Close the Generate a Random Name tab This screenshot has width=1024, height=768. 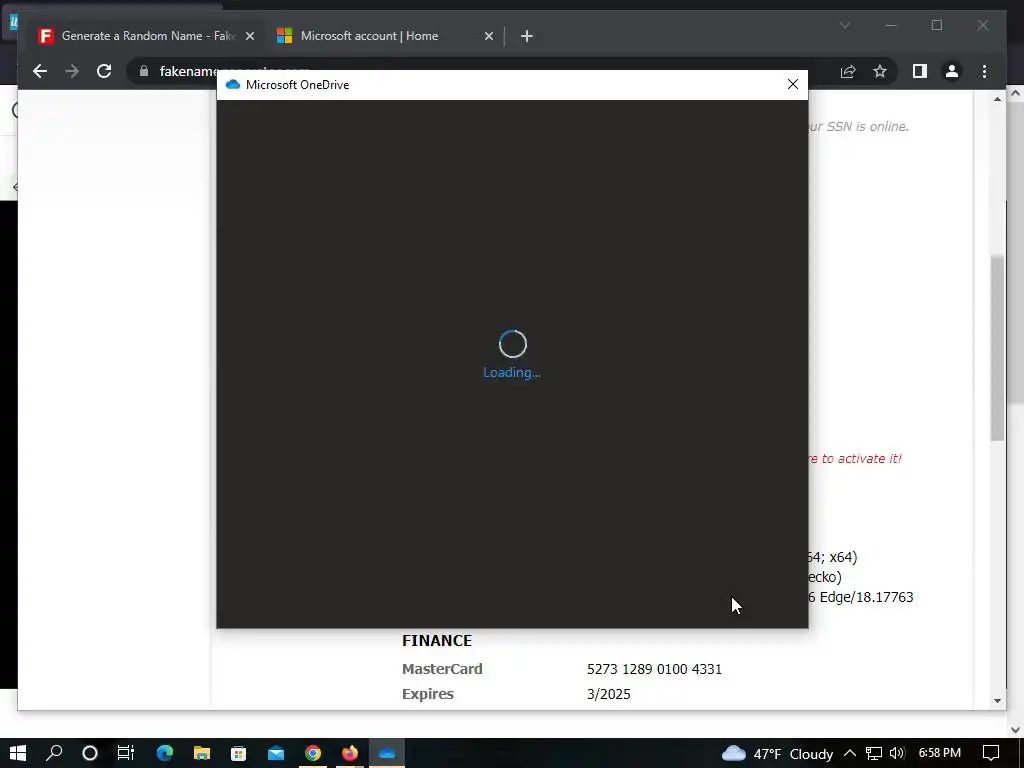pyautogui.click(x=249, y=36)
